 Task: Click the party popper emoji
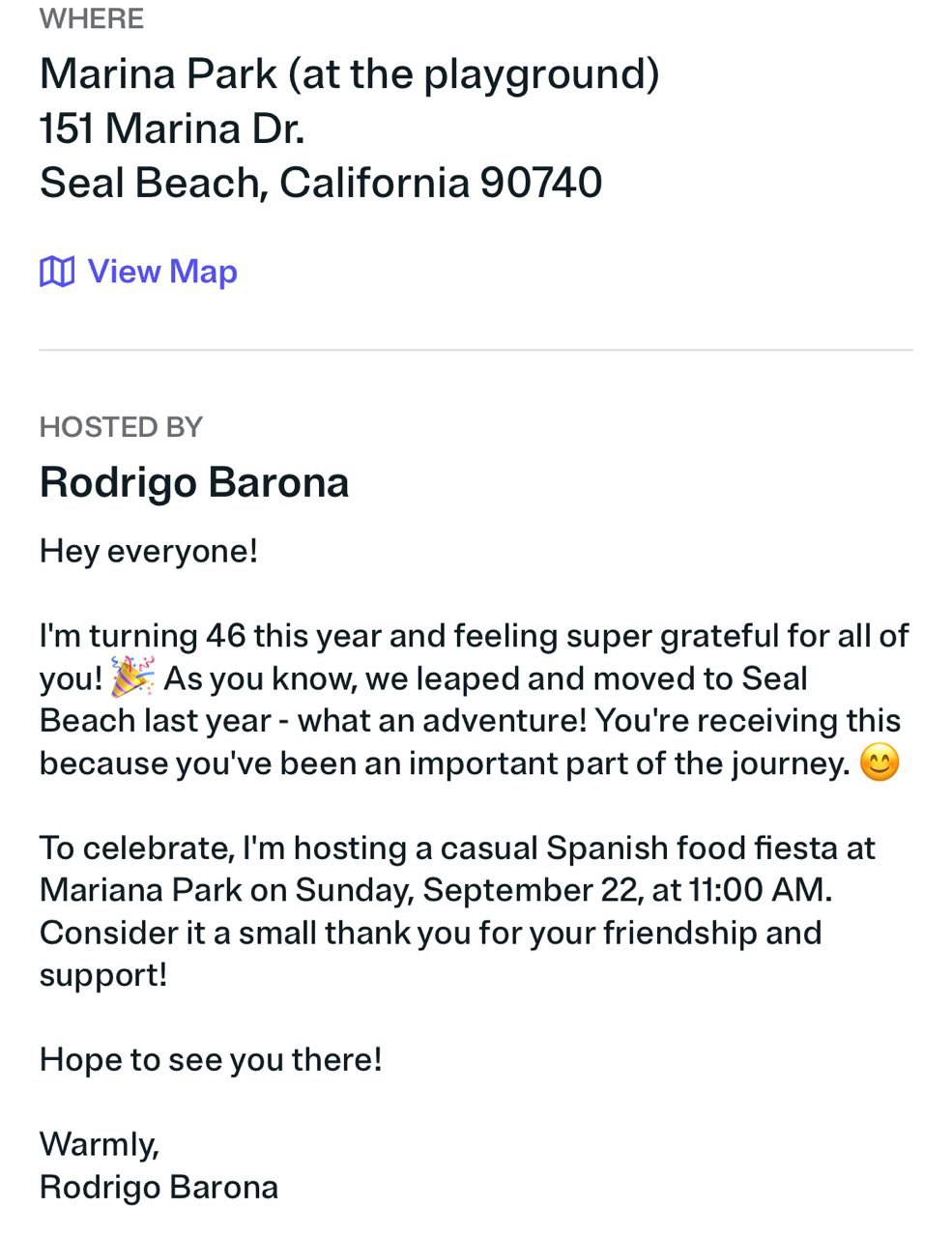(x=132, y=677)
